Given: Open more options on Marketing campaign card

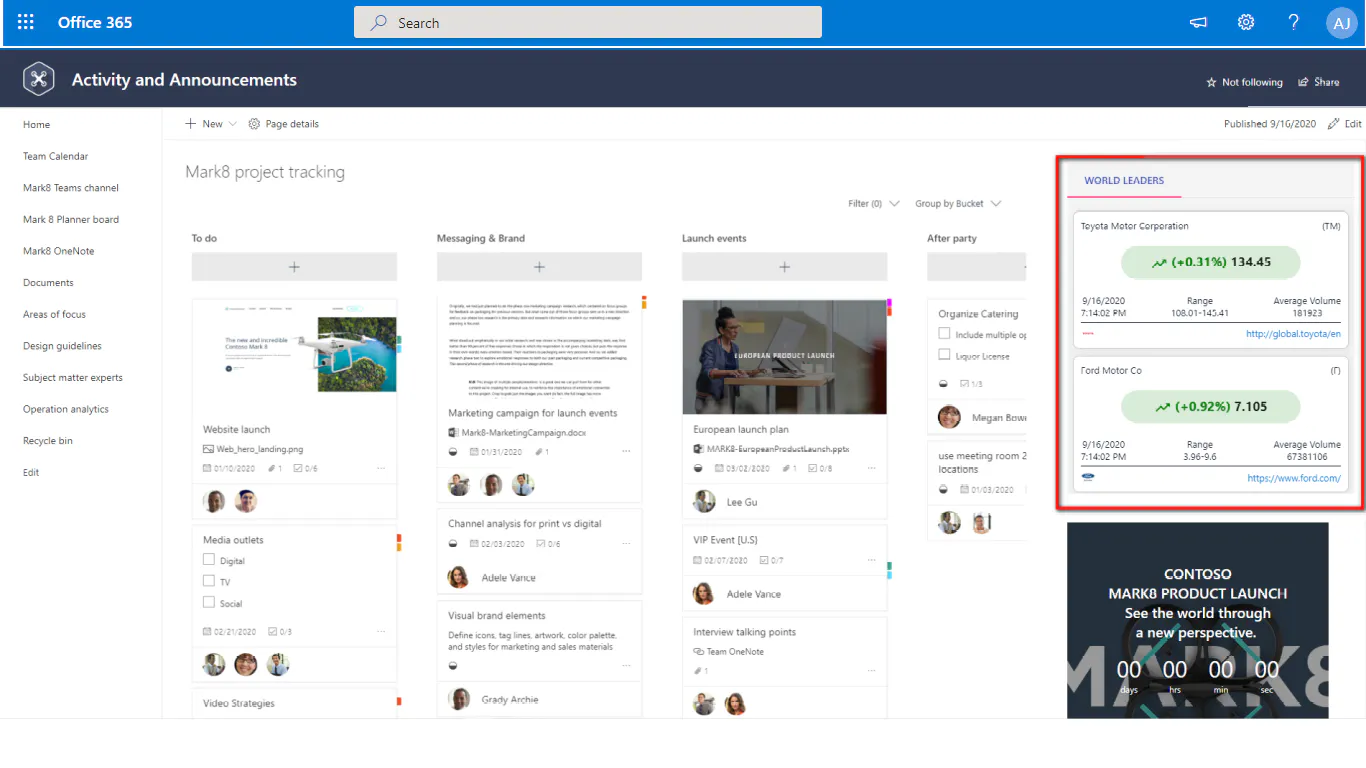Looking at the screenshot, I should click(626, 452).
